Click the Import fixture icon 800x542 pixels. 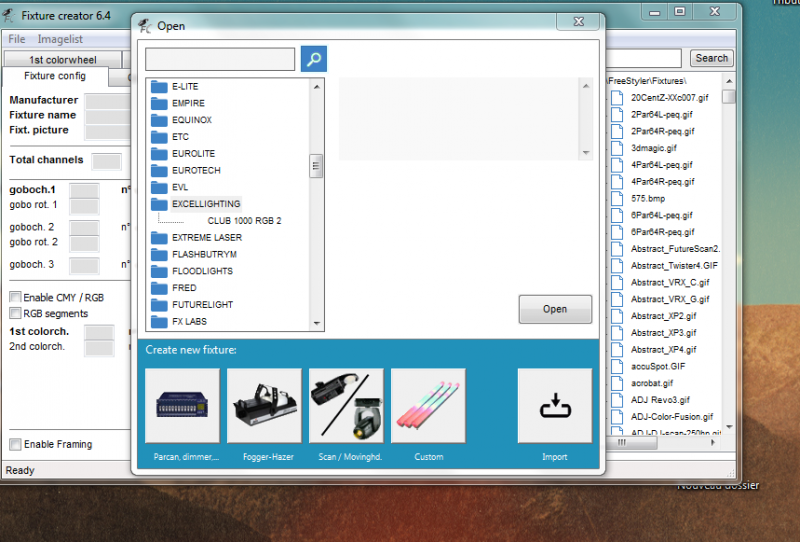click(x=554, y=405)
